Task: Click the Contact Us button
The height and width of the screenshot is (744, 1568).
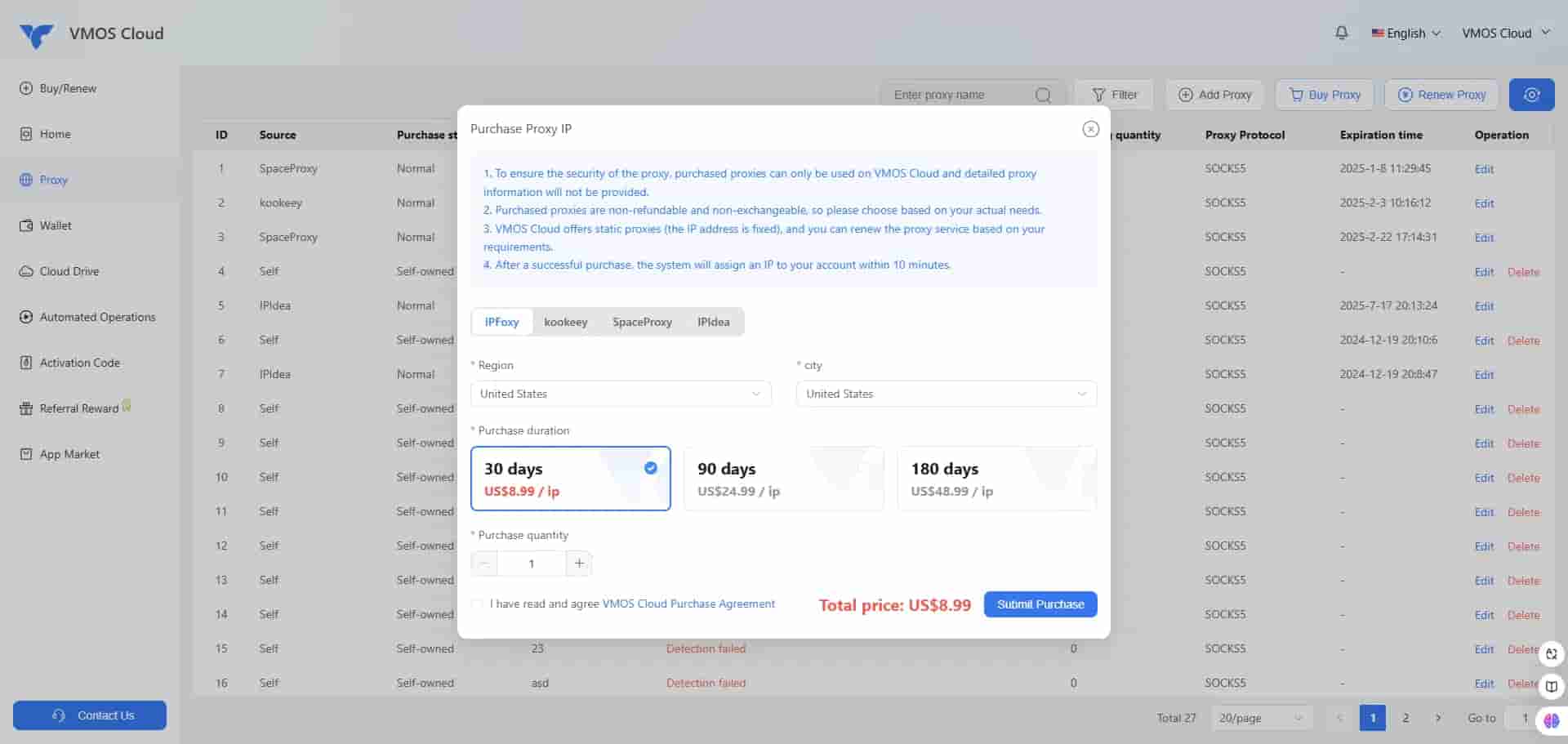Action: tap(90, 715)
